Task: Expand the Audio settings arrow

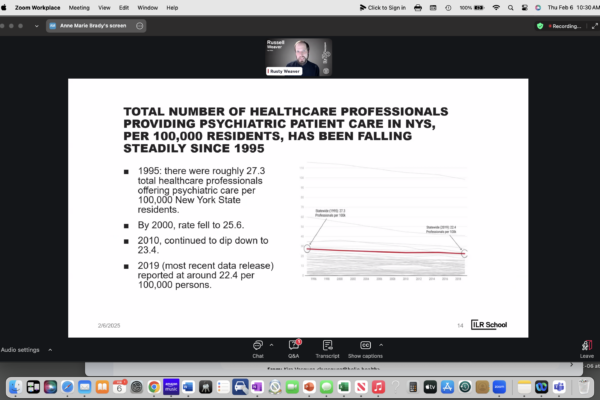Action: click(47, 350)
